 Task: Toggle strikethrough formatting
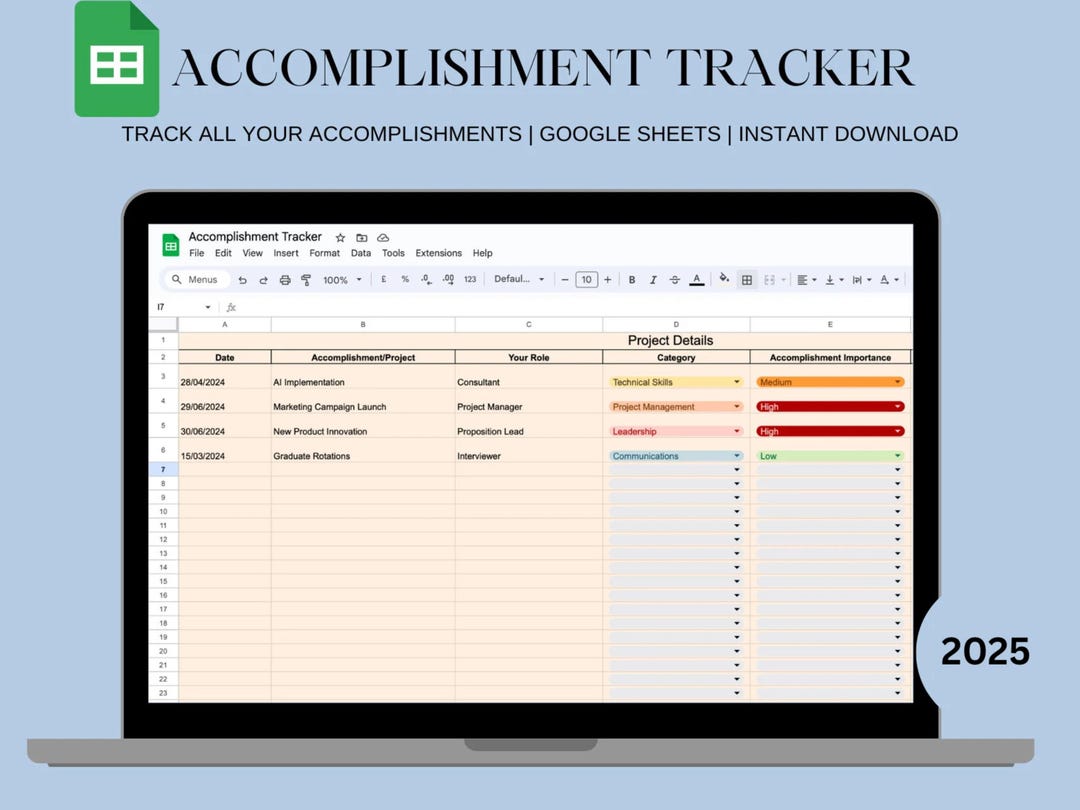(x=674, y=280)
